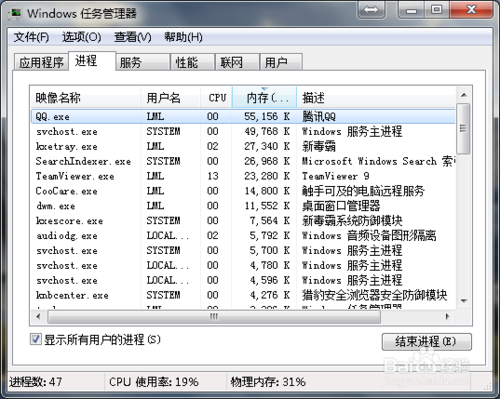Screen dimensions: 500x399
Task: Close the Task Manager window
Action: coord(471,10)
